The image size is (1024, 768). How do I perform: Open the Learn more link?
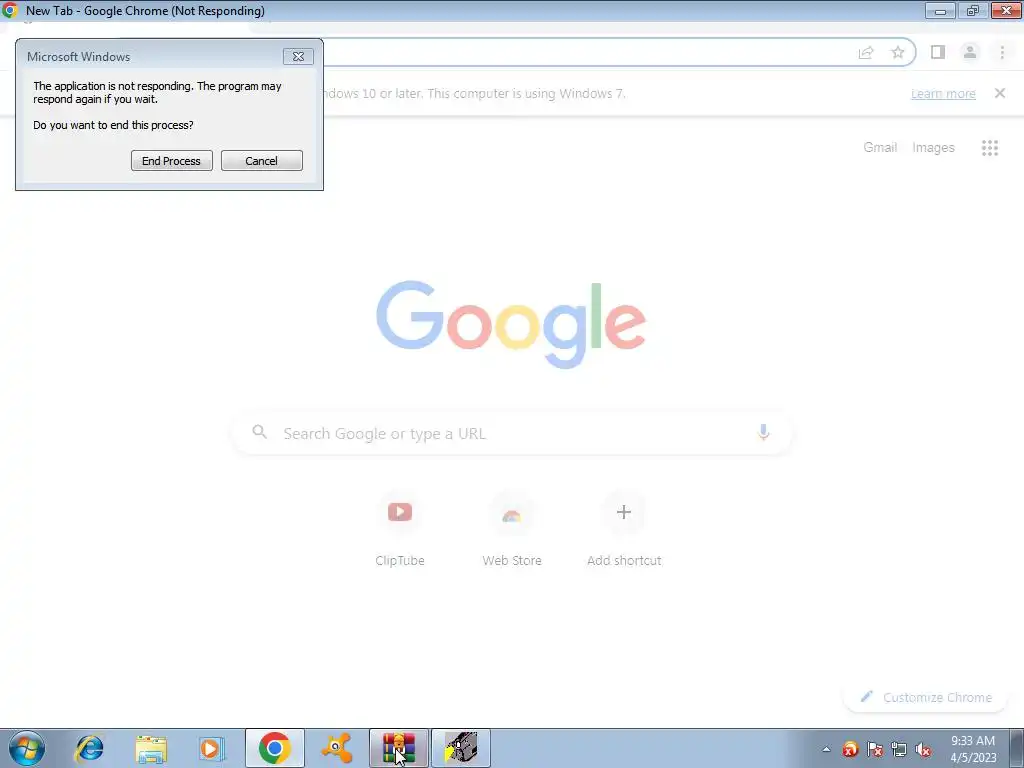943,93
